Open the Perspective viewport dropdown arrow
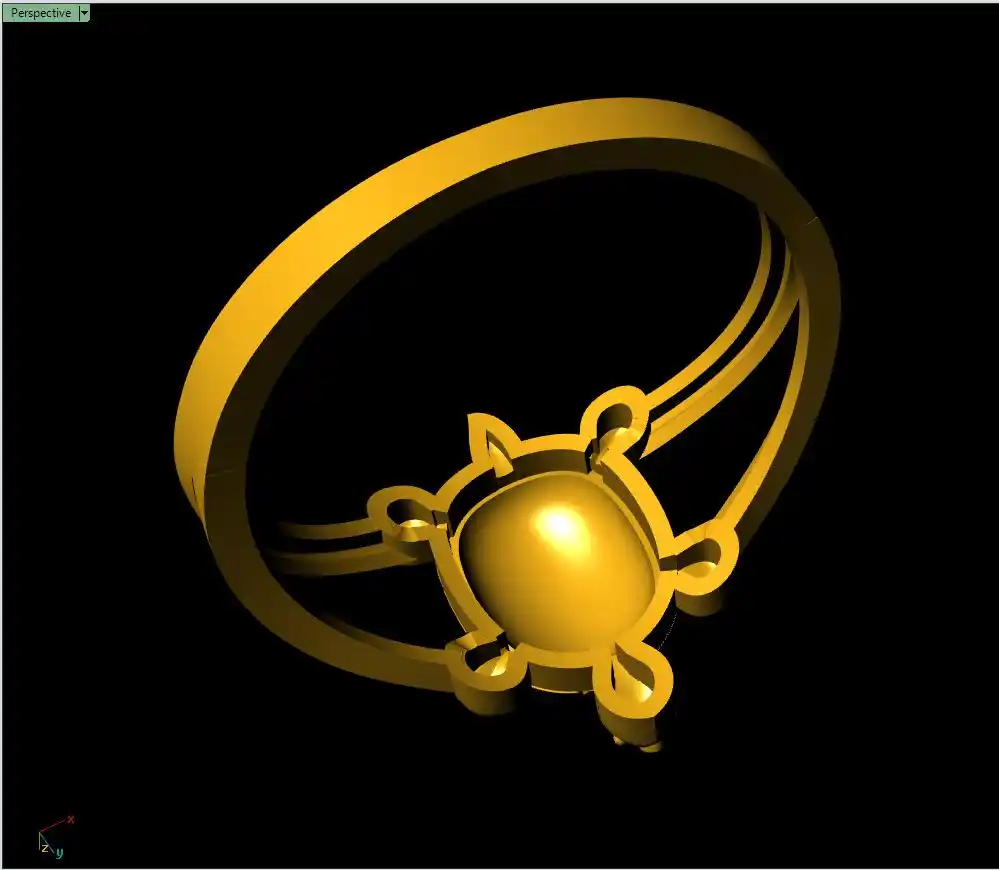The width and height of the screenshot is (999, 870). [x=84, y=13]
